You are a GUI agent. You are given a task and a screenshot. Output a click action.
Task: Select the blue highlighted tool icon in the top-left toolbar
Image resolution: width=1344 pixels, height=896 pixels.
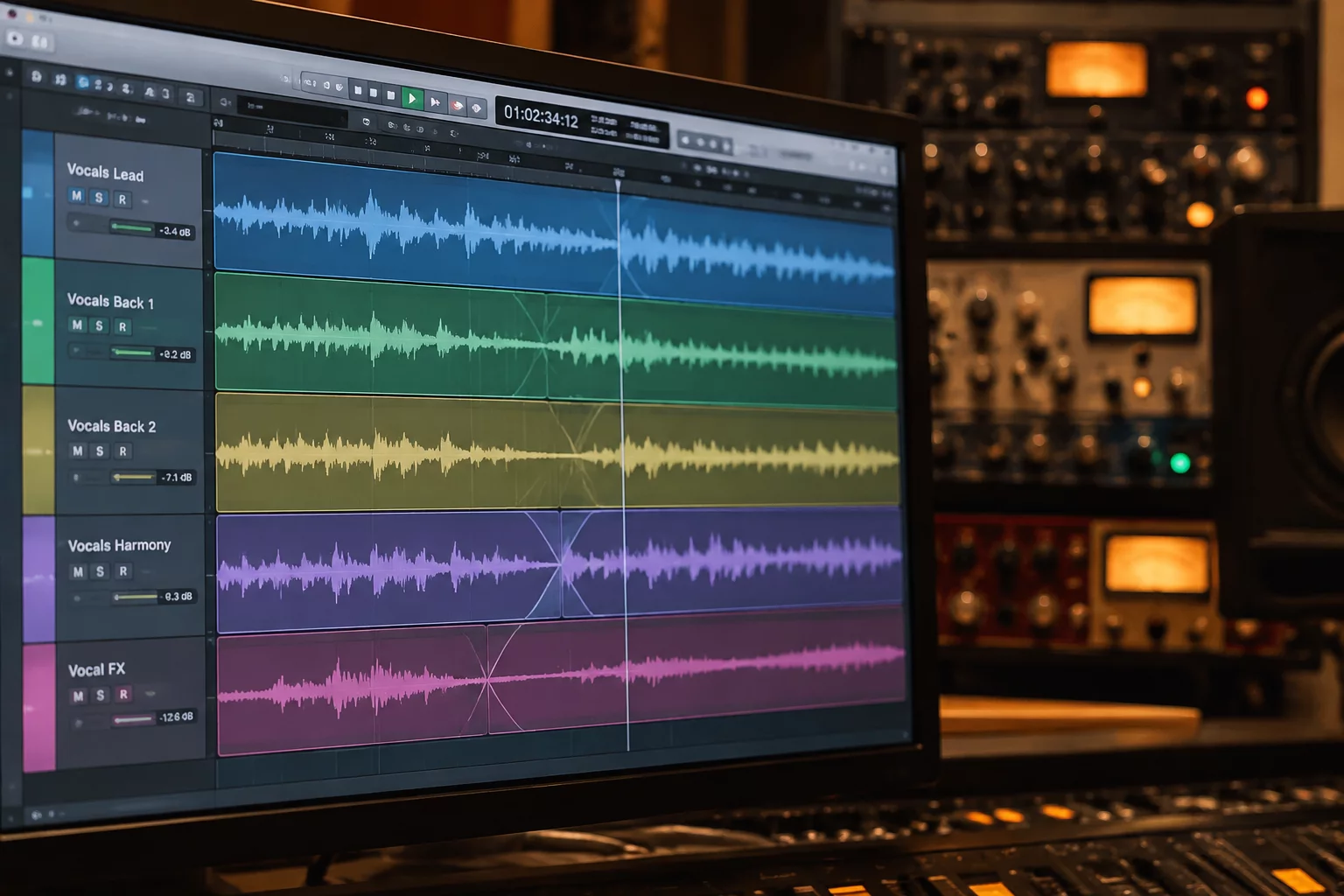click(83, 82)
